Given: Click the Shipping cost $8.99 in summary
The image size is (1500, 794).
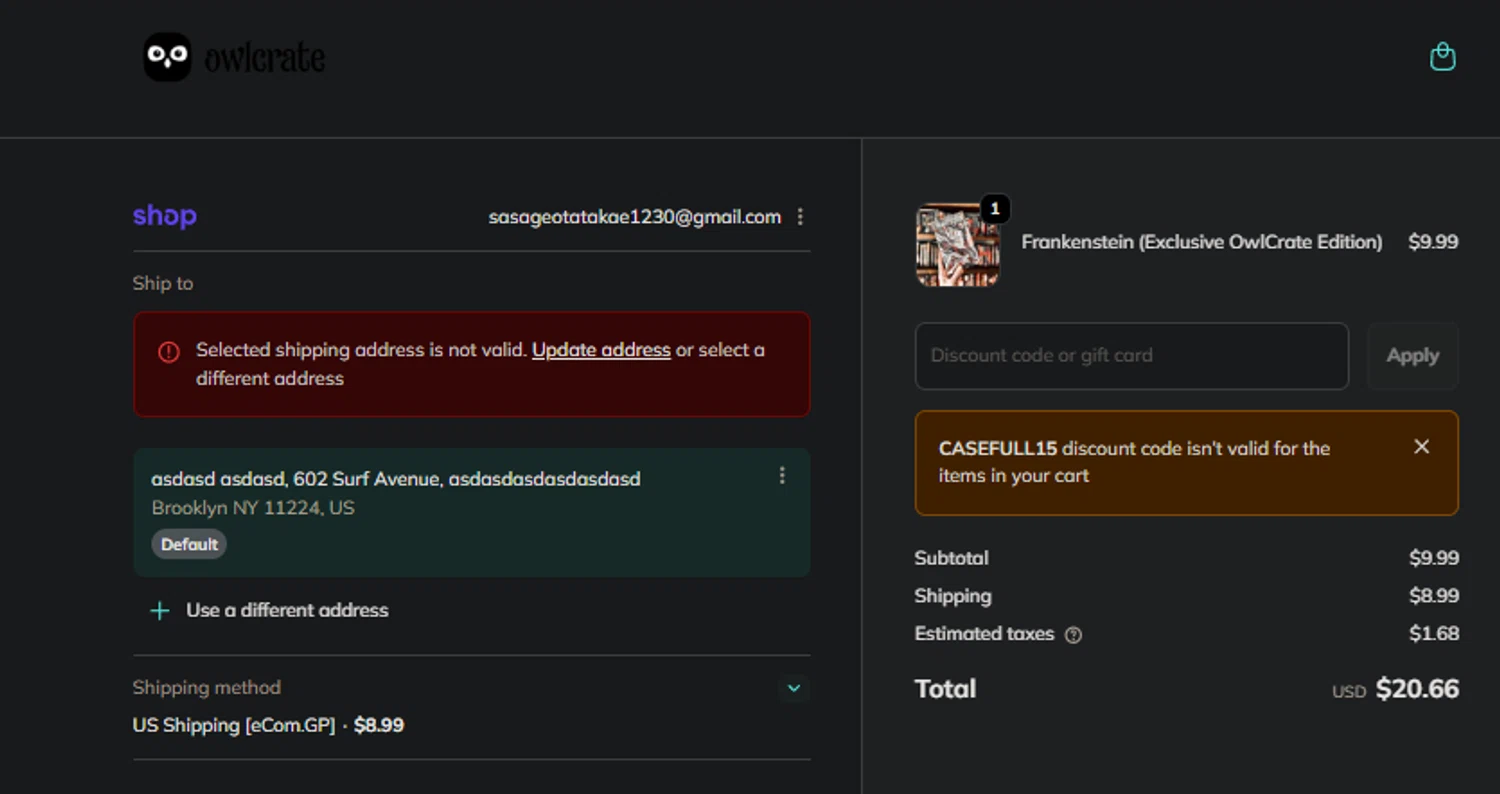Looking at the screenshot, I should click(x=1434, y=596).
